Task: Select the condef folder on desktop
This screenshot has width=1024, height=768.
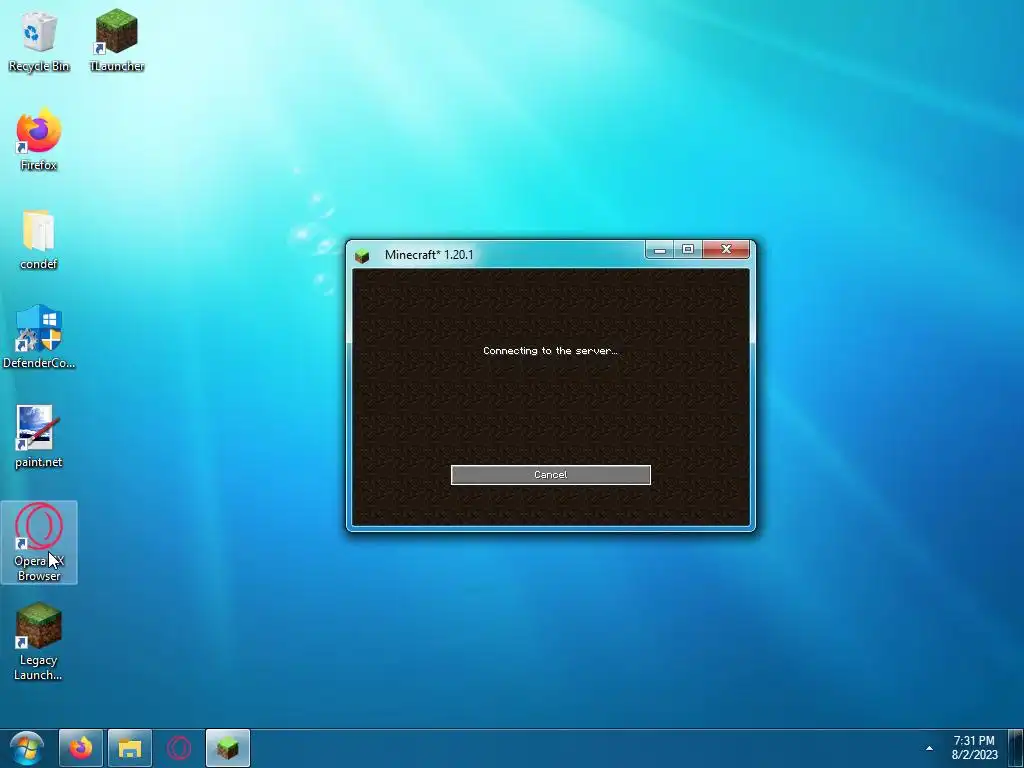Action: pos(39,240)
